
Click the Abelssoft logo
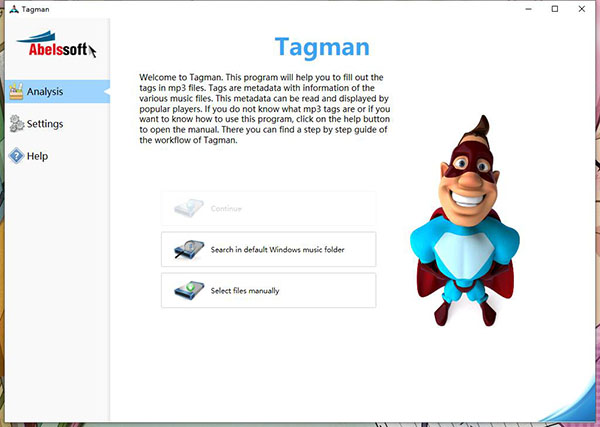(x=56, y=44)
